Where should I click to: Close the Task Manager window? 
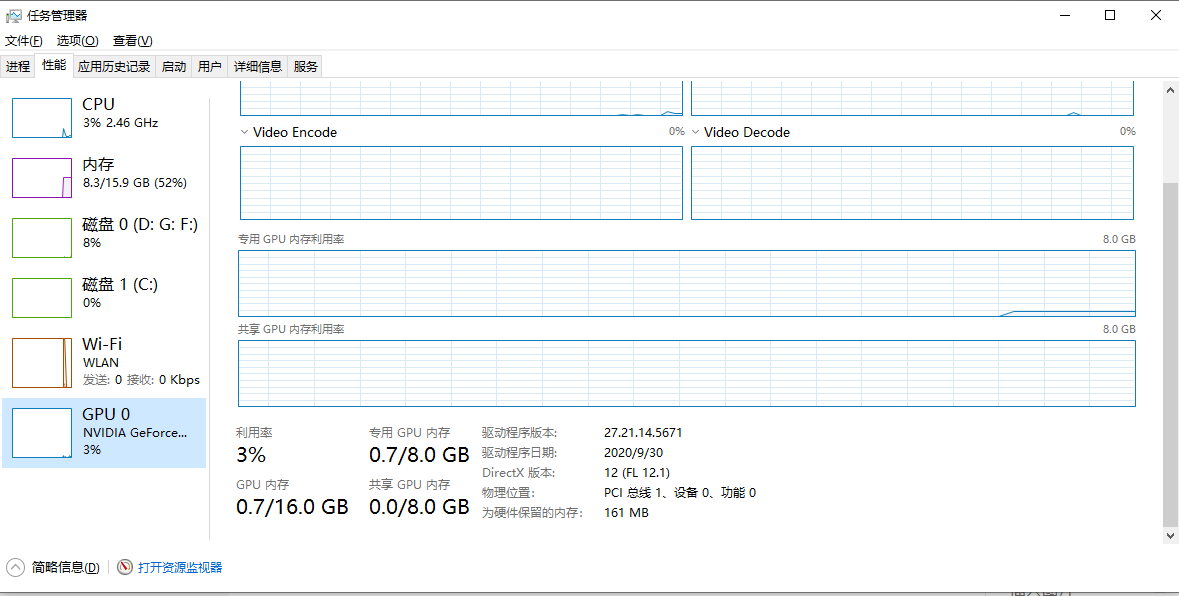(1156, 15)
